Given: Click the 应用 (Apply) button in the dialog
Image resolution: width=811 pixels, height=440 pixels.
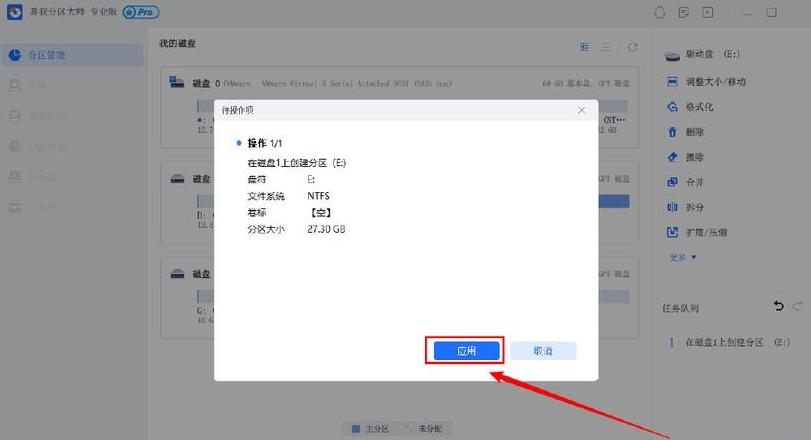Looking at the screenshot, I should (x=467, y=351).
